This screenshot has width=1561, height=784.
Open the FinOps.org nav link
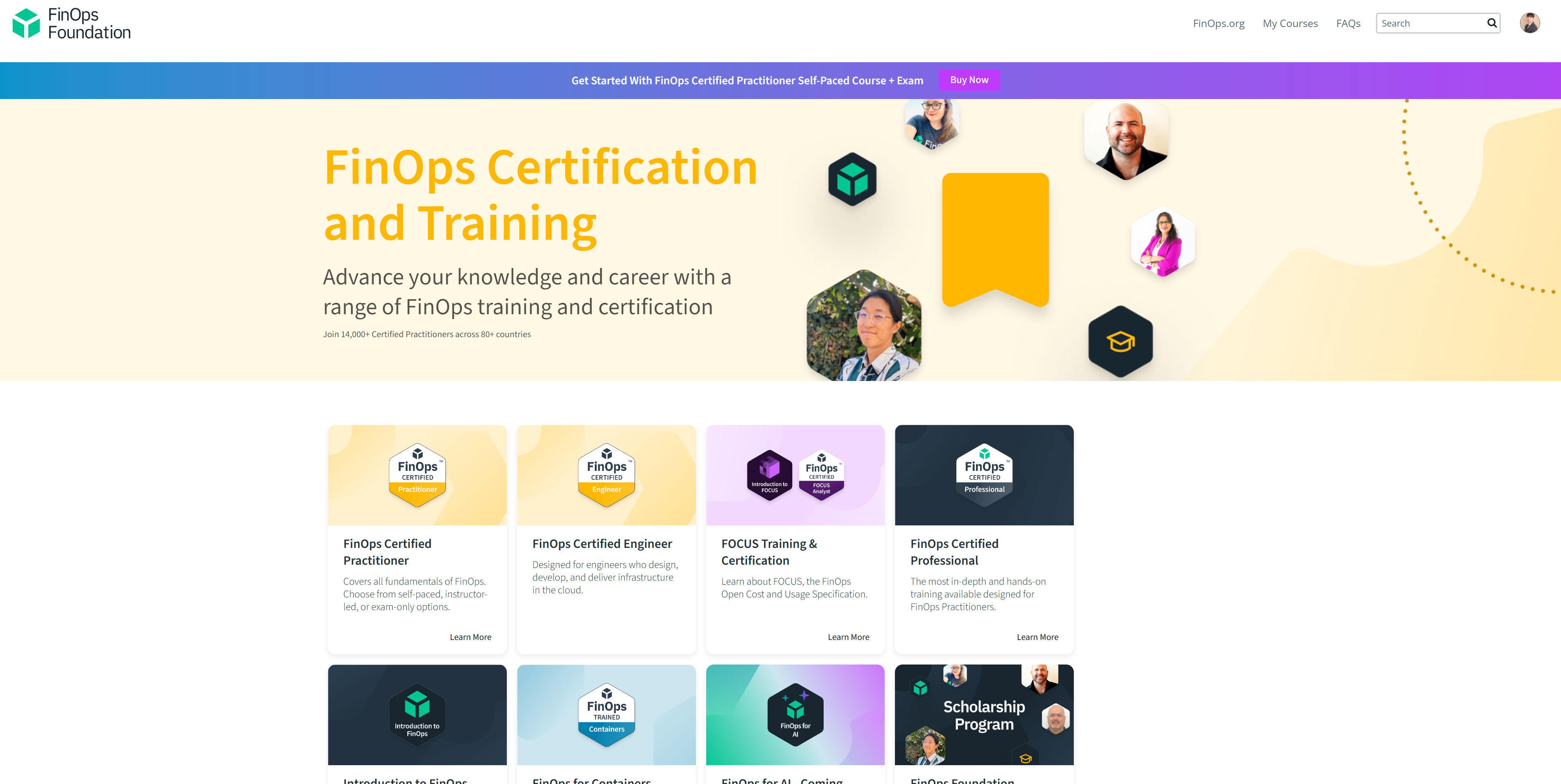[x=1218, y=24]
